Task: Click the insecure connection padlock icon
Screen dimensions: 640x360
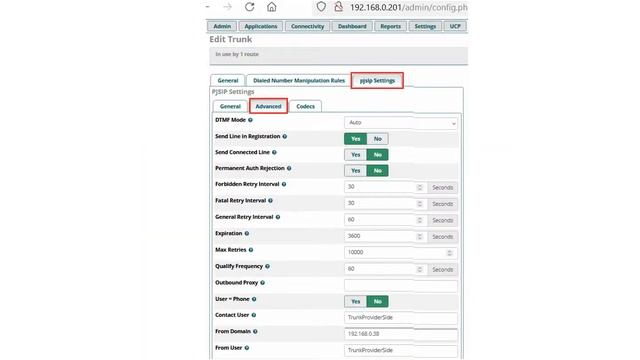Action: [338, 7]
